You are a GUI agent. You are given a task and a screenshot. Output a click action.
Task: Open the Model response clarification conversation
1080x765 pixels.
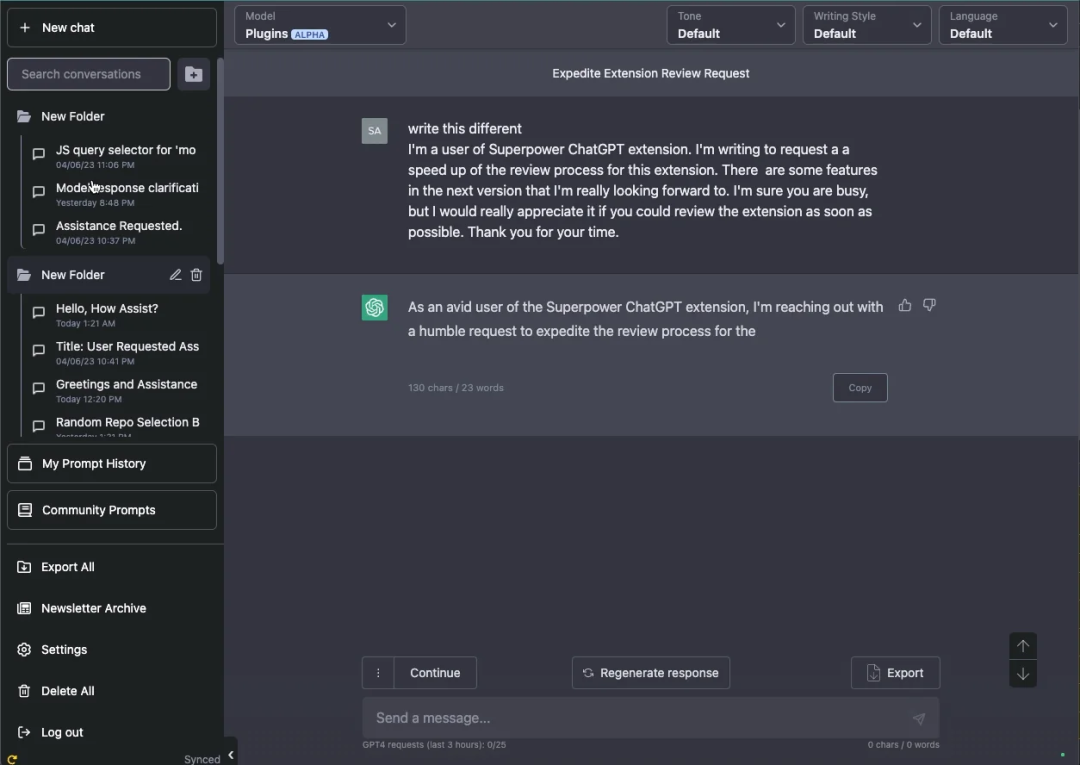[x=115, y=194]
